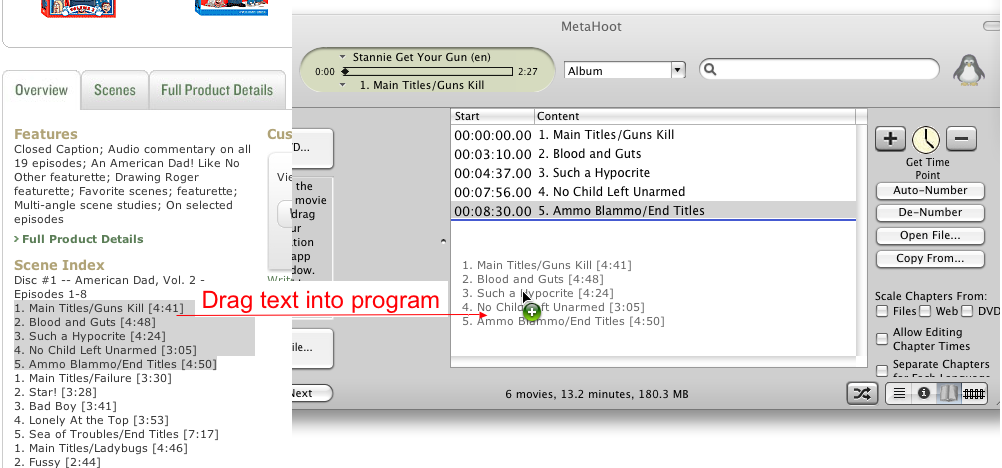Click the Copy From... button
1002x468 pixels.
[x=930, y=258]
